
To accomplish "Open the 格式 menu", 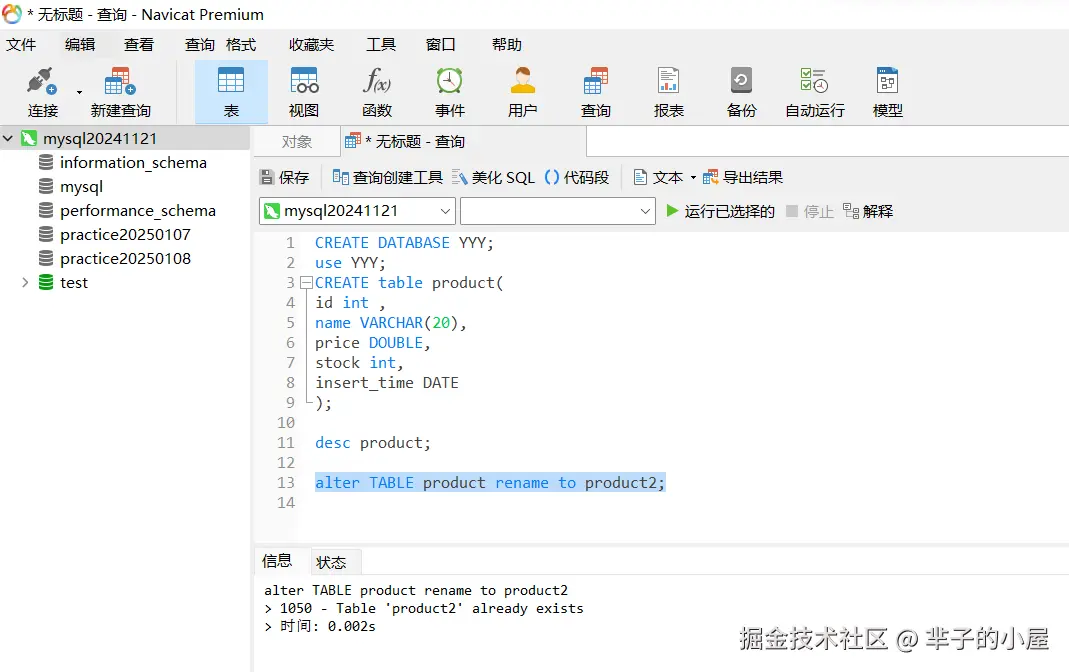I will pyautogui.click(x=241, y=45).
